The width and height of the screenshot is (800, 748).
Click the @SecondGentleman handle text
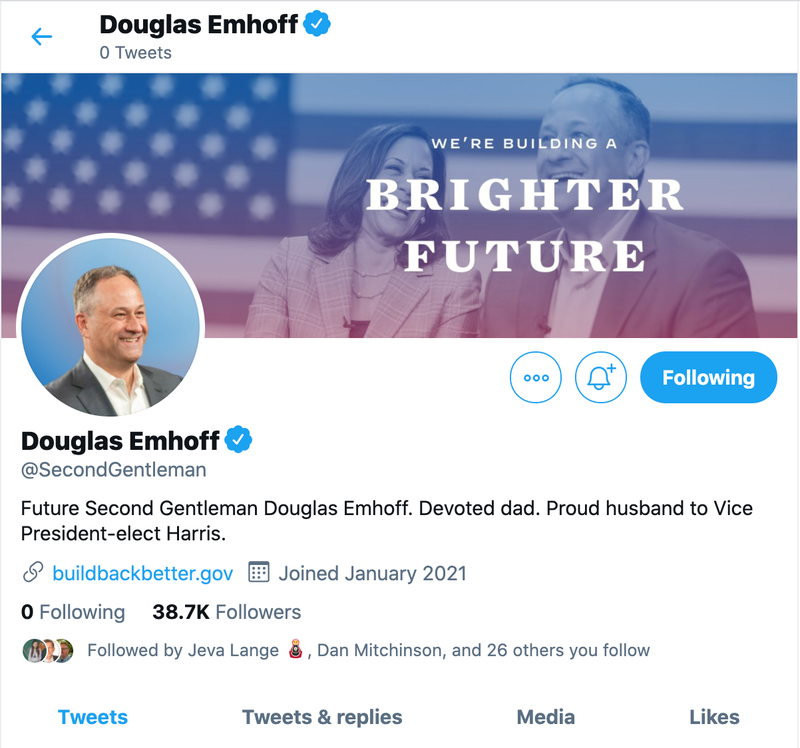coord(114,469)
